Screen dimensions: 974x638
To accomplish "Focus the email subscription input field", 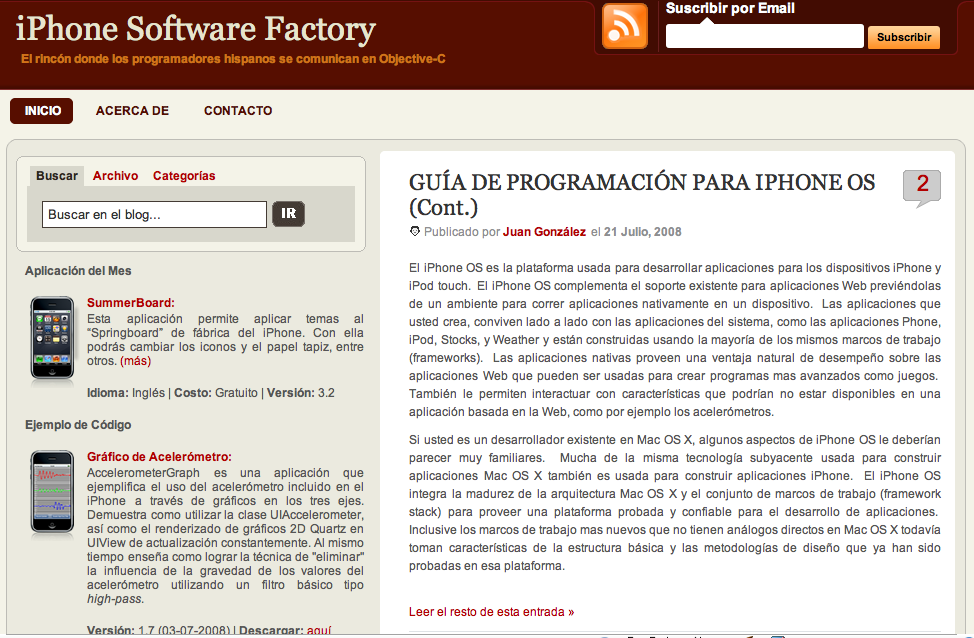I will (765, 36).
